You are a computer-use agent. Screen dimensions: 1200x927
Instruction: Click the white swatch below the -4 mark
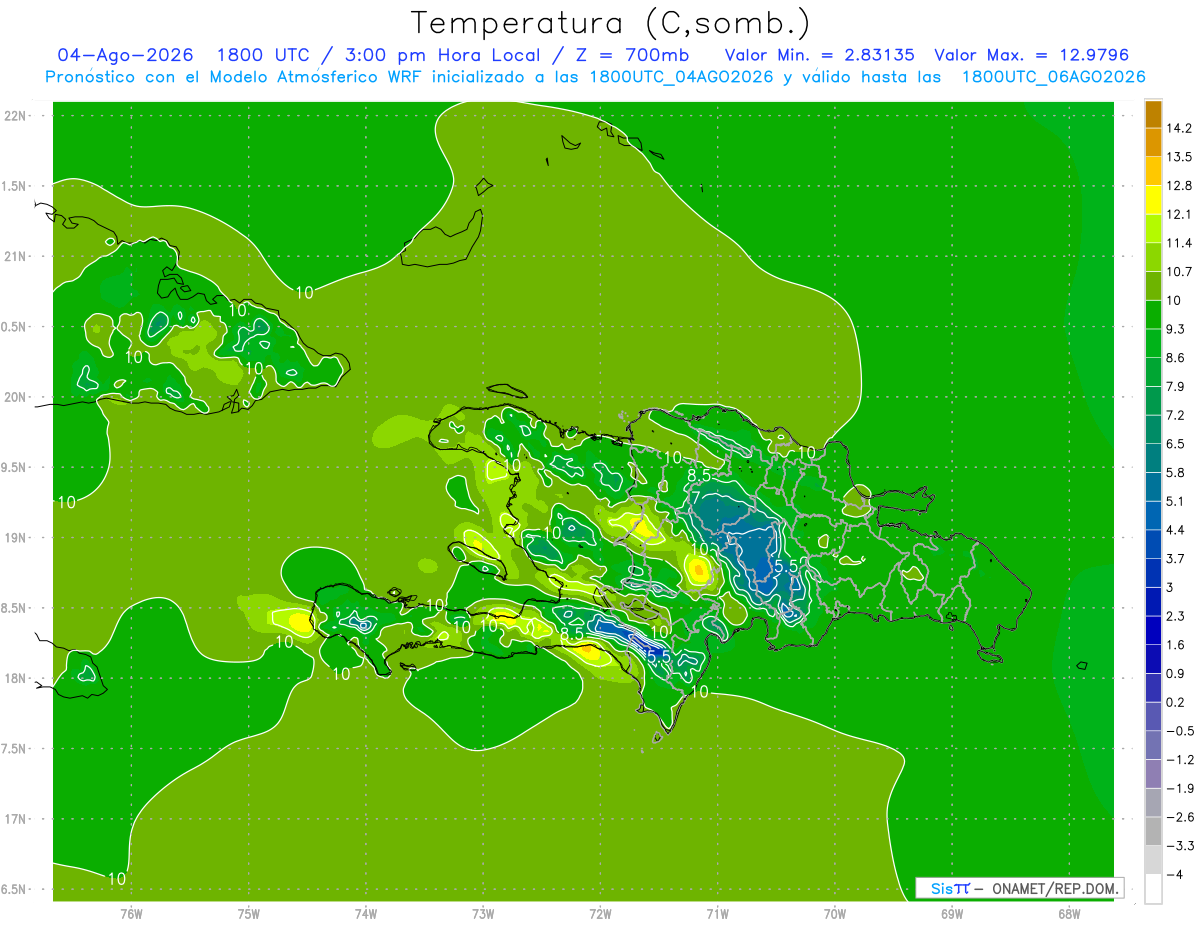(1153, 889)
